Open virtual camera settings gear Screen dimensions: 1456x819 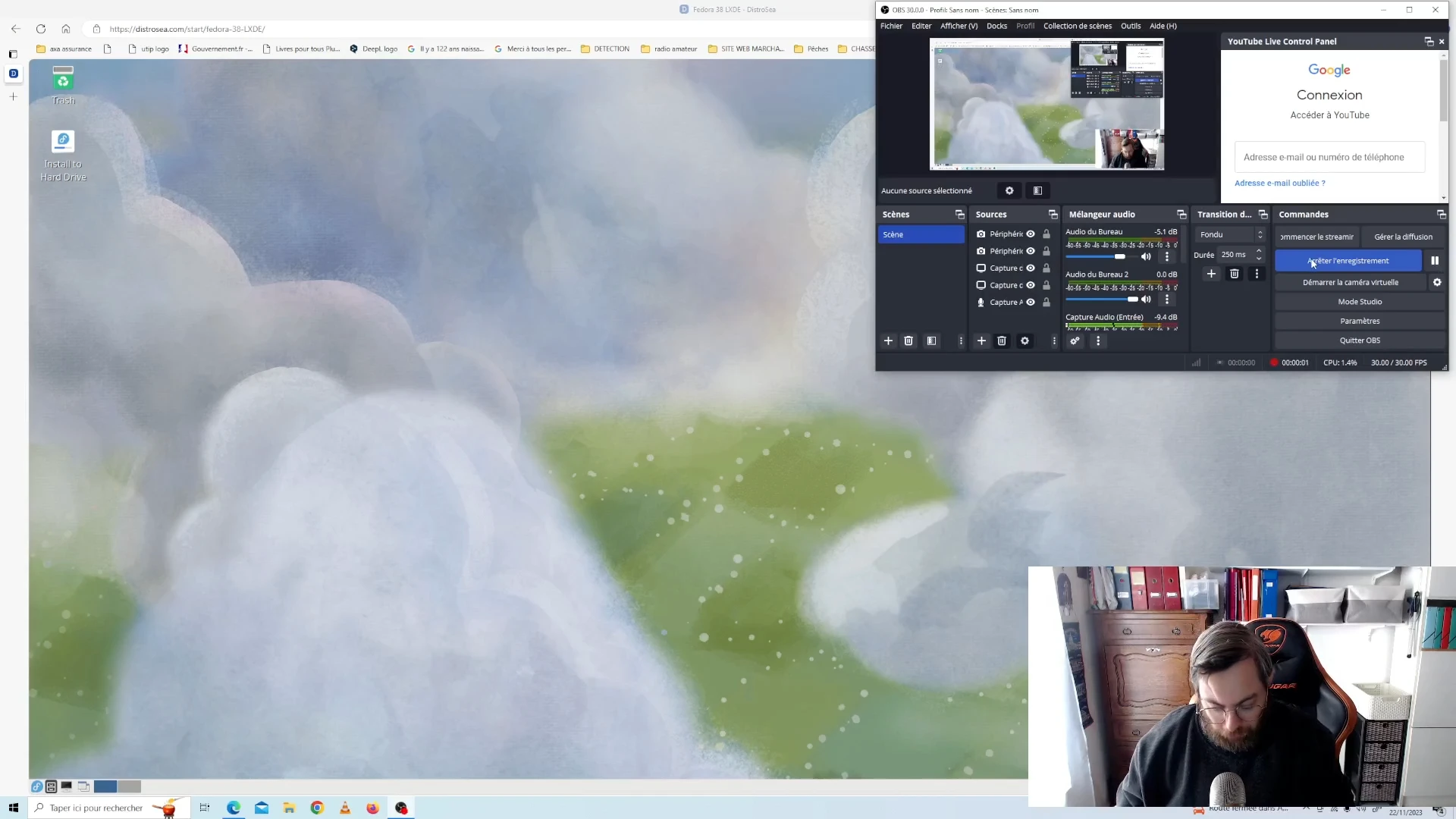tap(1437, 282)
